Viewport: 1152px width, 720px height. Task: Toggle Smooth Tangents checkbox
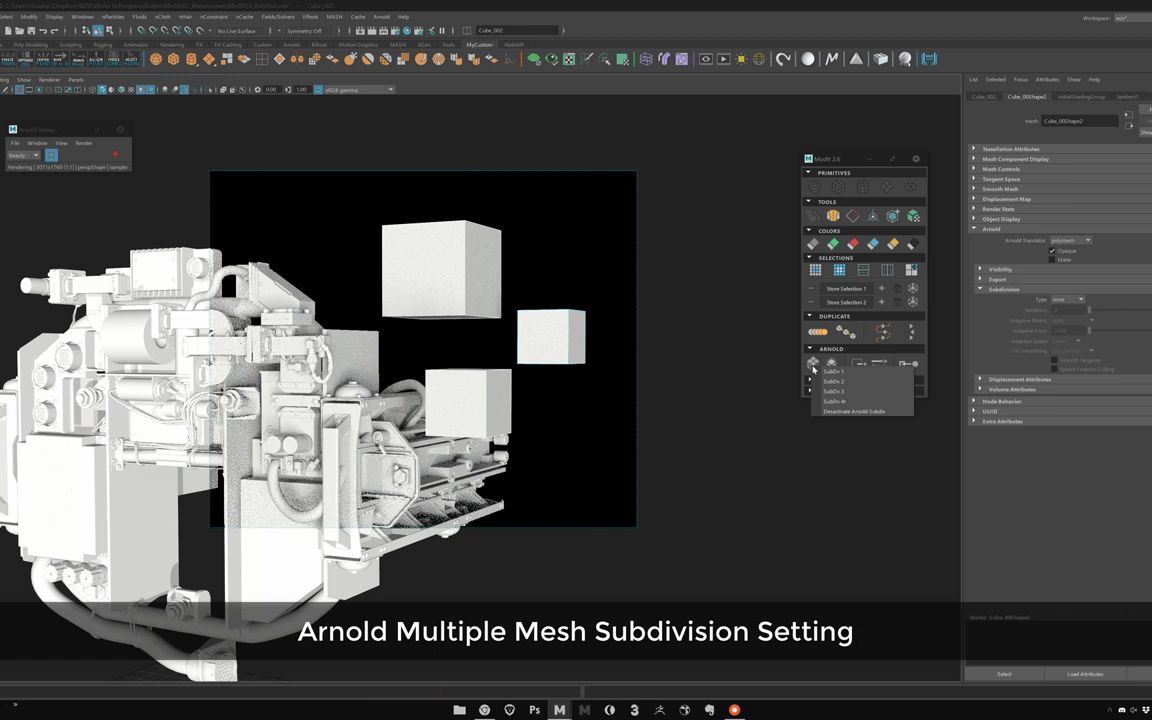click(1054, 360)
